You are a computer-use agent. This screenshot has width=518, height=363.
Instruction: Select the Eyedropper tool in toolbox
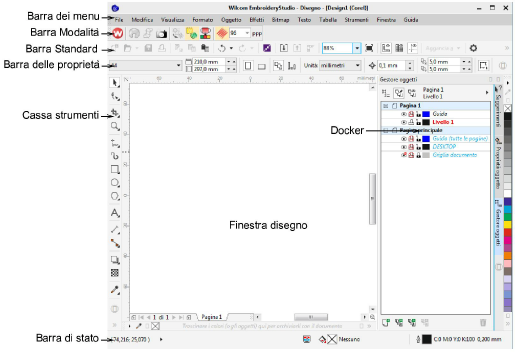pyautogui.click(x=115, y=290)
